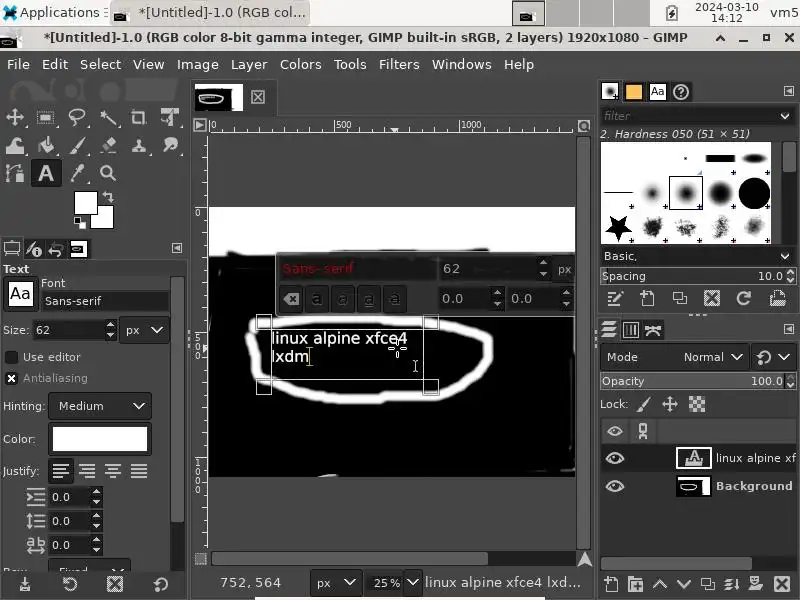Select the Crop tool
Screen dimensions: 800x600
[x=138, y=118]
